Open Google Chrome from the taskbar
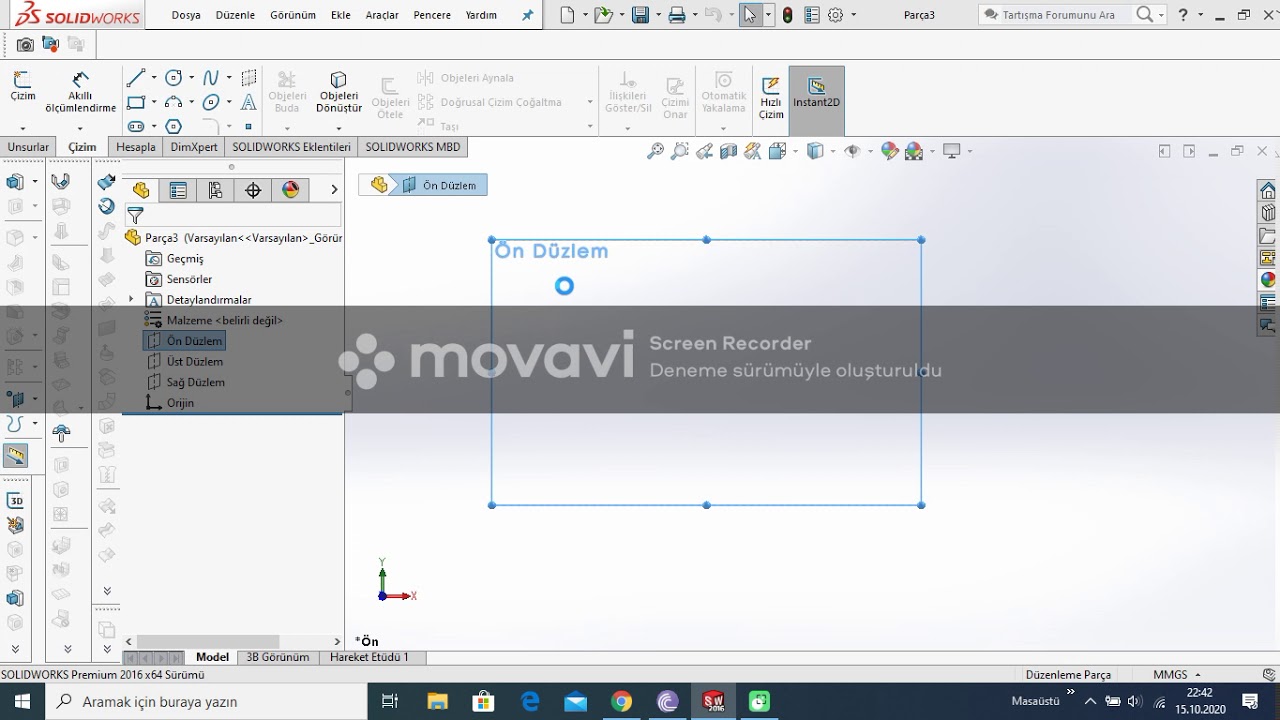The height and width of the screenshot is (720, 1280). 622,701
